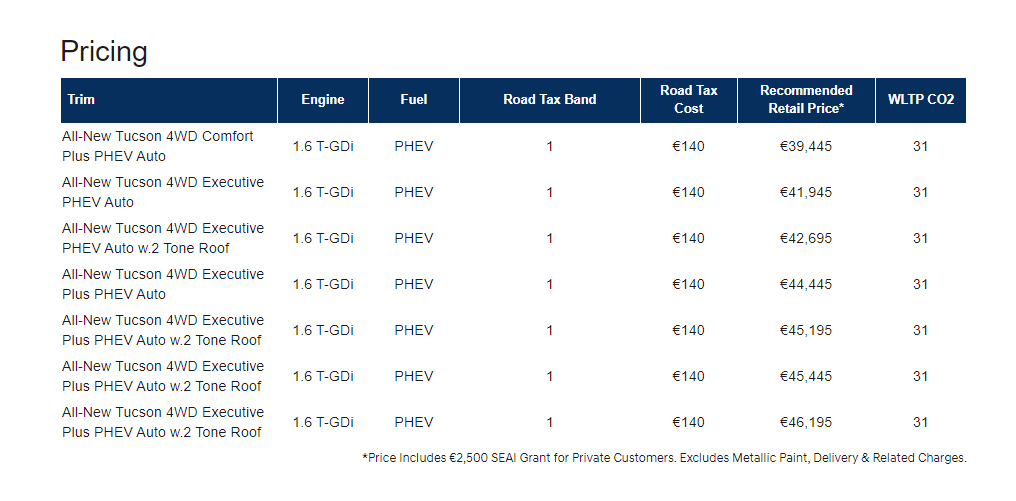Click the €44,445 price cell
This screenshot has width=1016, height=501.
(x=806, y=285)
